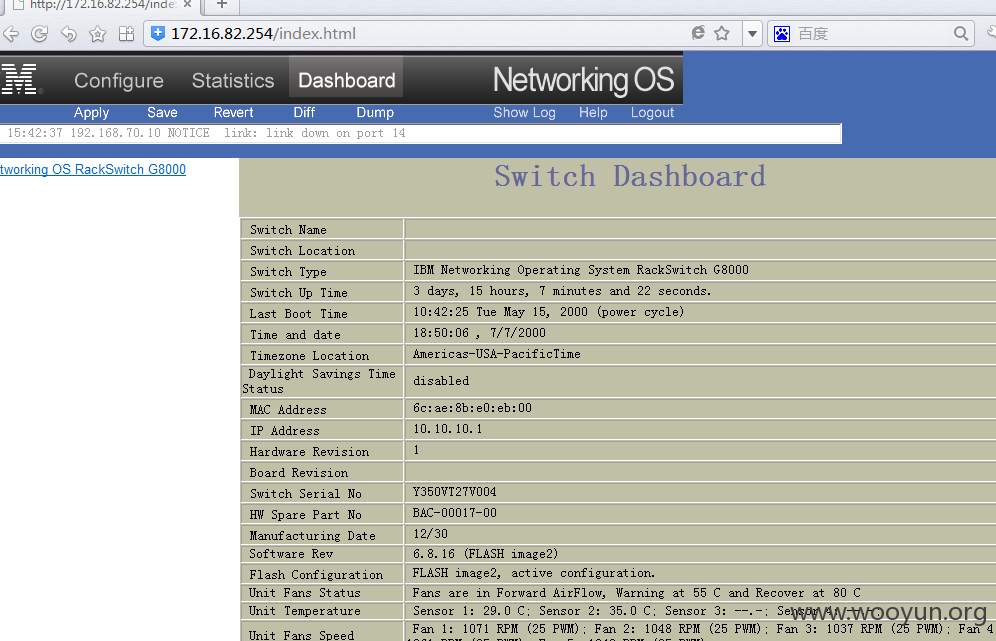Screen dimensions: 996x641
Task: Expand the address bar history dropdown arrow
Action: [752, 34]
